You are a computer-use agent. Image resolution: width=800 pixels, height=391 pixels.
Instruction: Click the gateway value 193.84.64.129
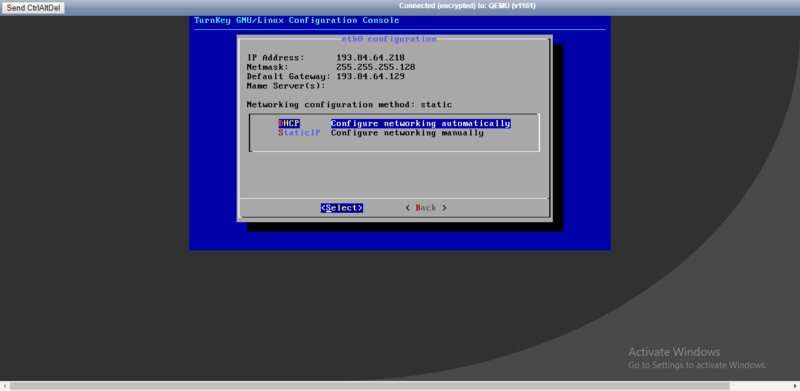click(370, 77)
